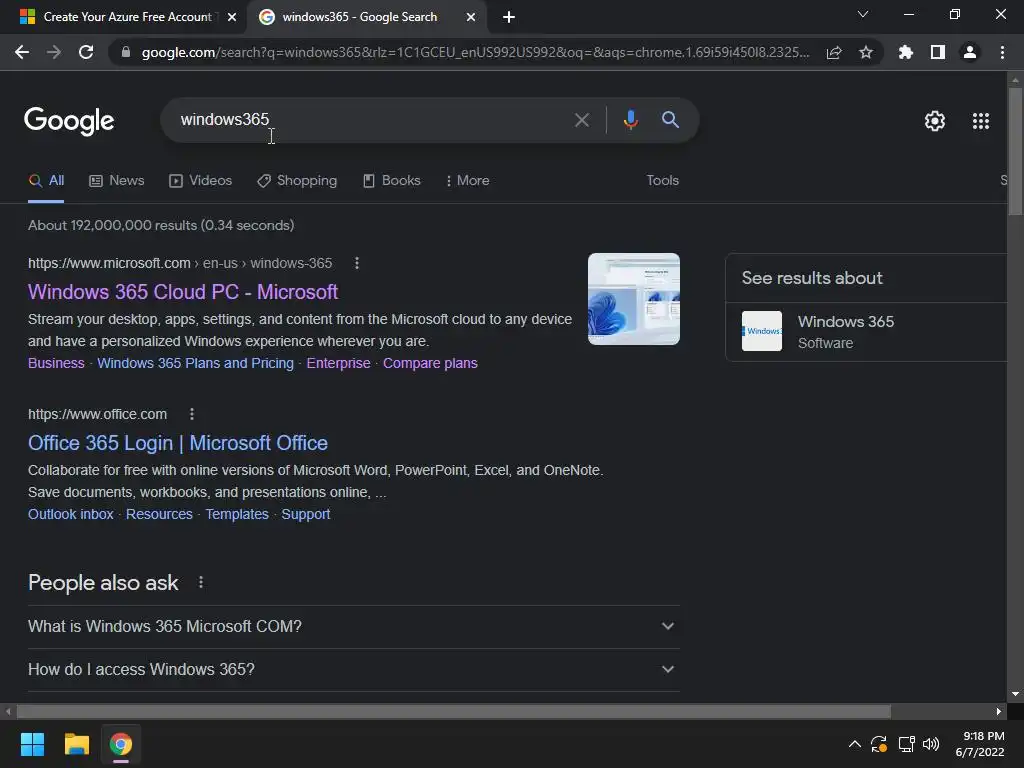1024x768 pixels.
Task: Click Chrome icon in taskbar
Action: (x=121, y=744)
